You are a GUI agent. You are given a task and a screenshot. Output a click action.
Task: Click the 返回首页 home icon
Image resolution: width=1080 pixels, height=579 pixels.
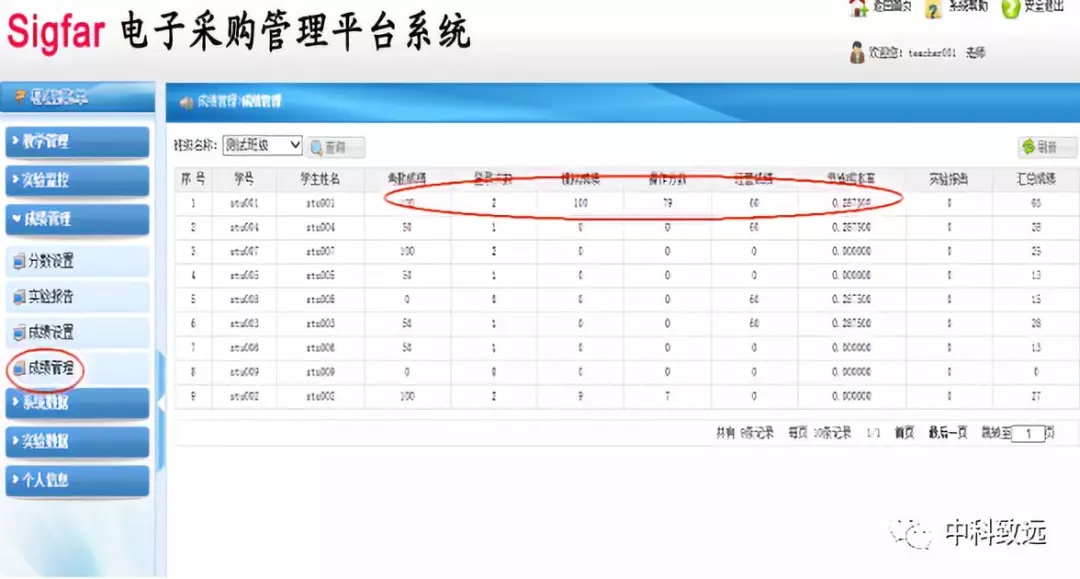click(x=857, y=8)
